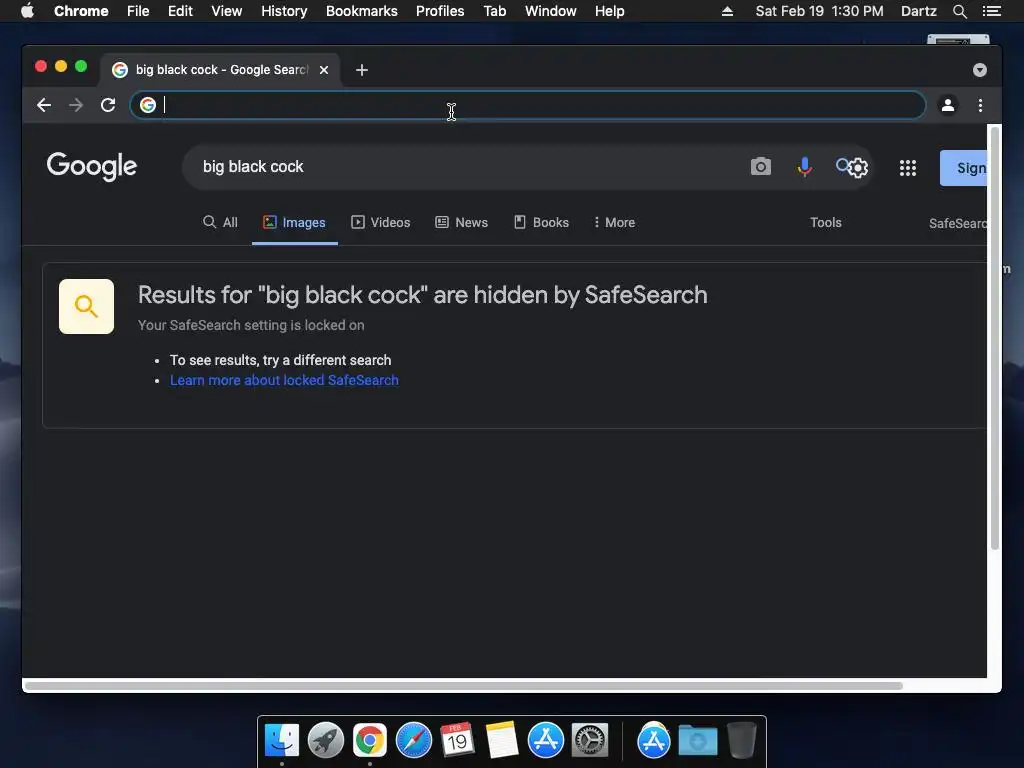The width and height of the screenshot is (1024, 768).
Task: Go back with the browser back arrow
Action: pos(44,105)
